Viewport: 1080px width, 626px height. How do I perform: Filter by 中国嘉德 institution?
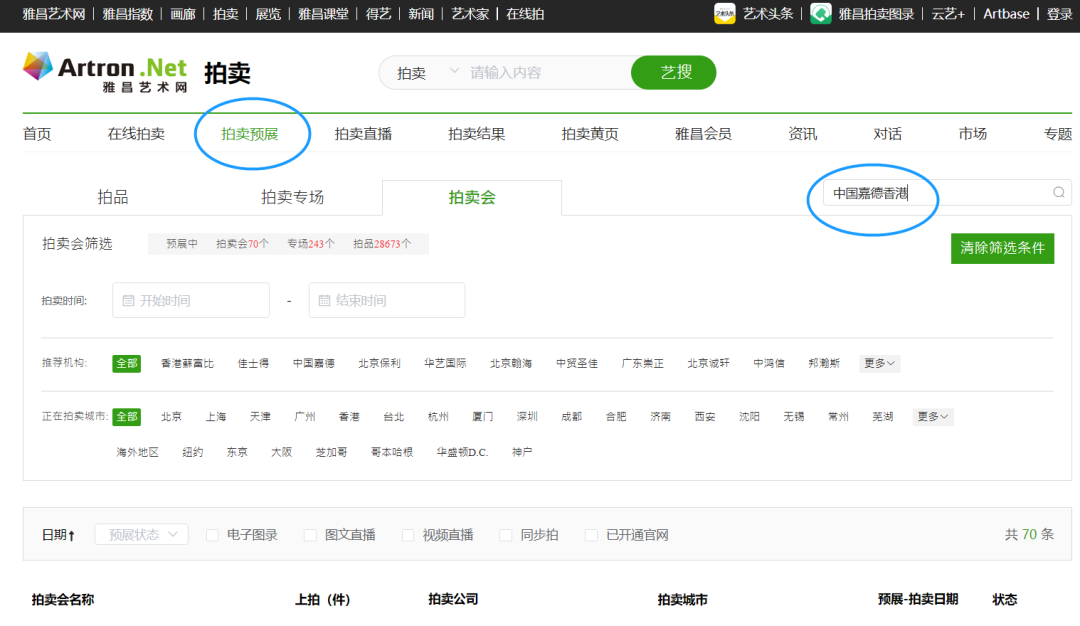point(313,363)
